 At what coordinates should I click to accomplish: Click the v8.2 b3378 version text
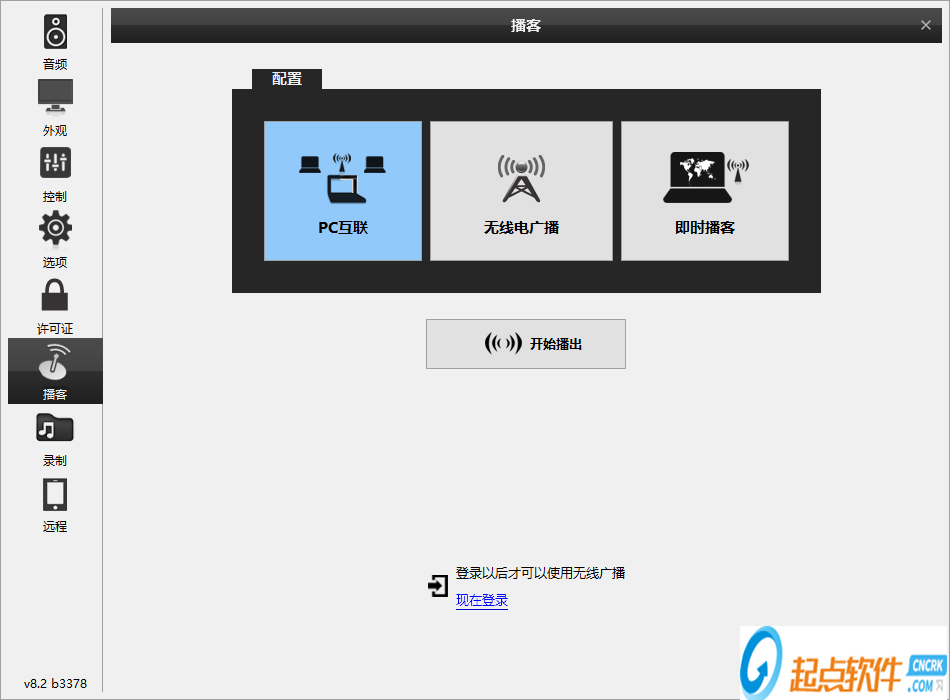click(x=55, y=683)
